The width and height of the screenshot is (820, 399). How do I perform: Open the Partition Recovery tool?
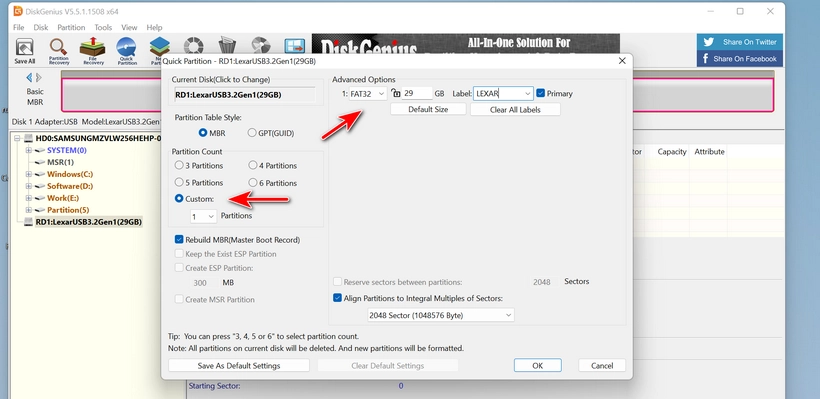tap(59, 51)
